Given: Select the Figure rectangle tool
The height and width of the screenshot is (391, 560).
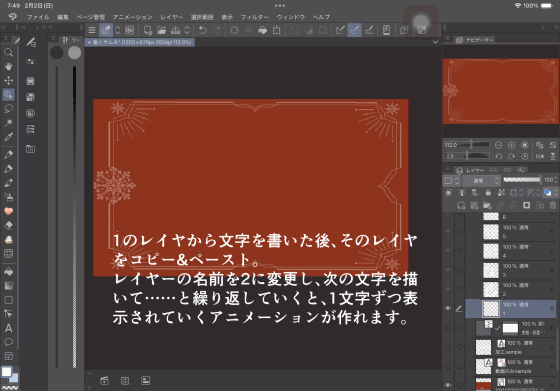Looking at the screenshot, I should pos(8,300).
